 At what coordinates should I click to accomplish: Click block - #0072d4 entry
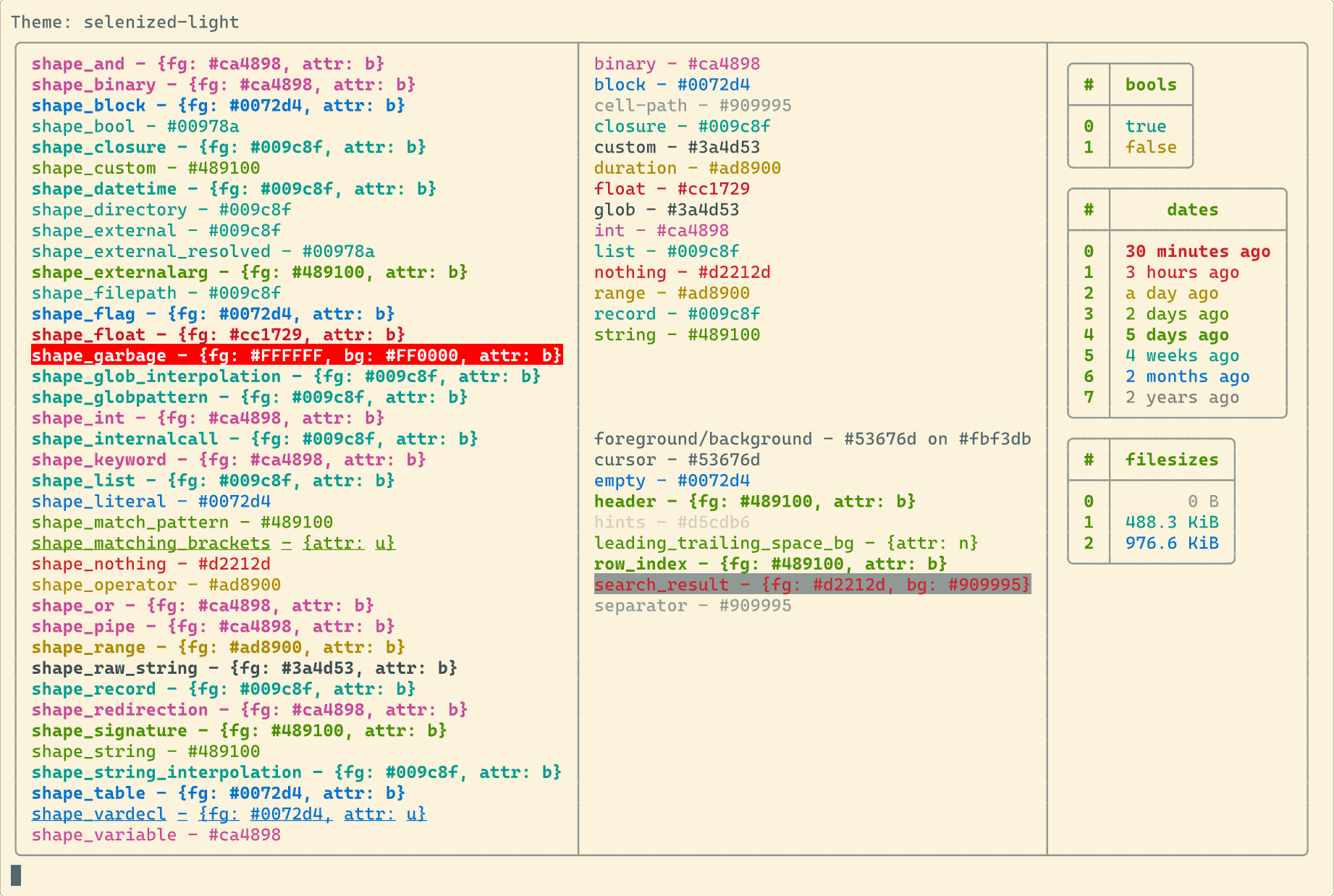pyautogui.click(x=672, y=85)
